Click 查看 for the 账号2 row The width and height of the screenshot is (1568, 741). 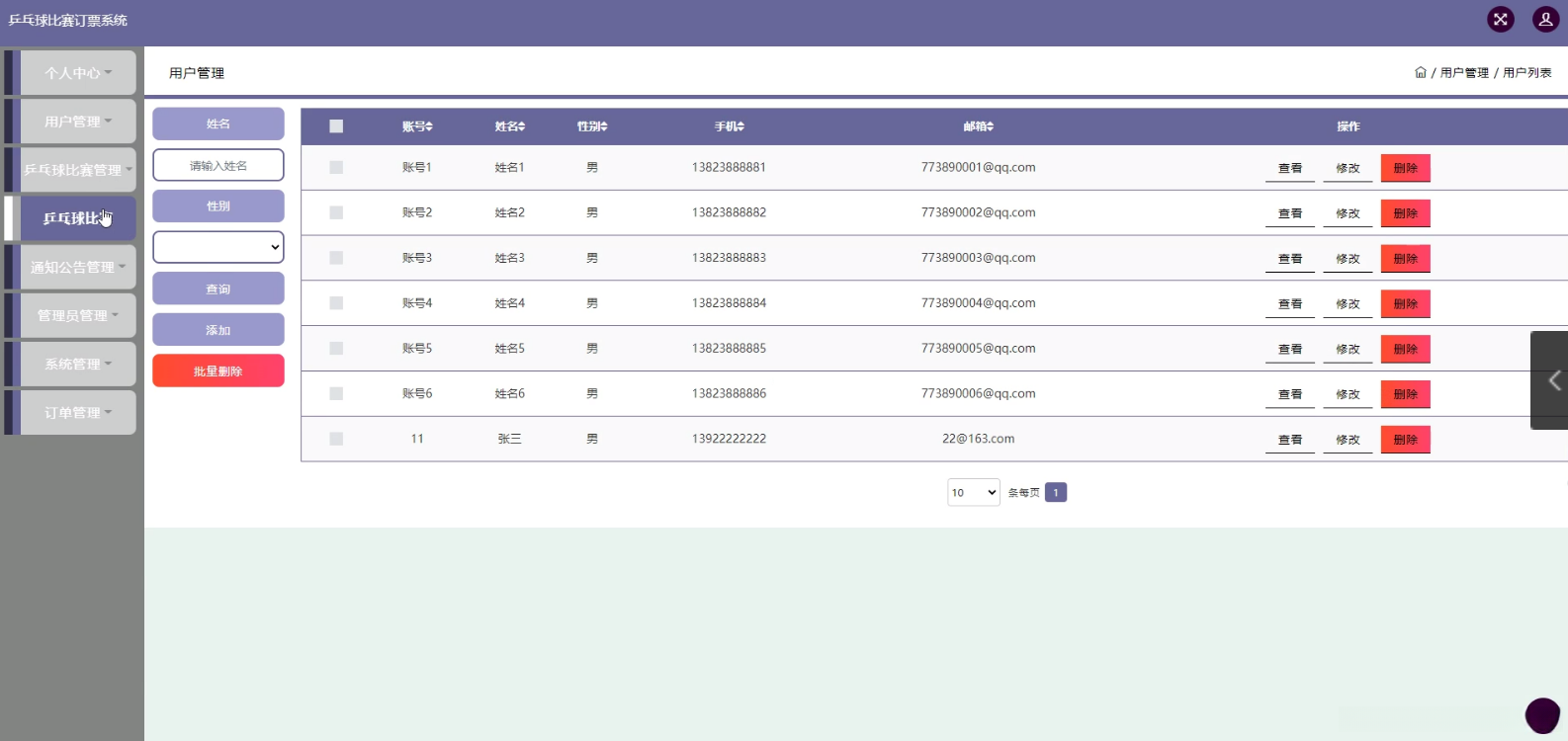click(1290, 213)
